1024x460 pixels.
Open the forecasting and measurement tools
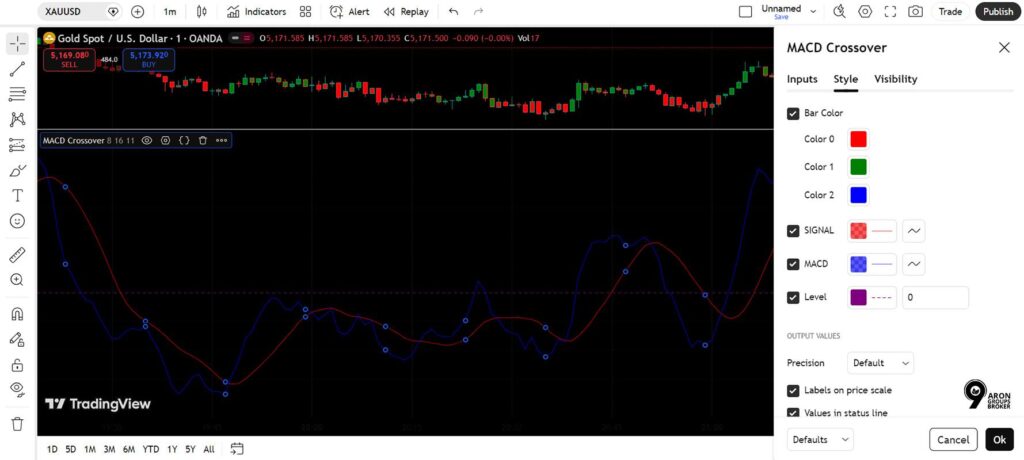point(18,145)
